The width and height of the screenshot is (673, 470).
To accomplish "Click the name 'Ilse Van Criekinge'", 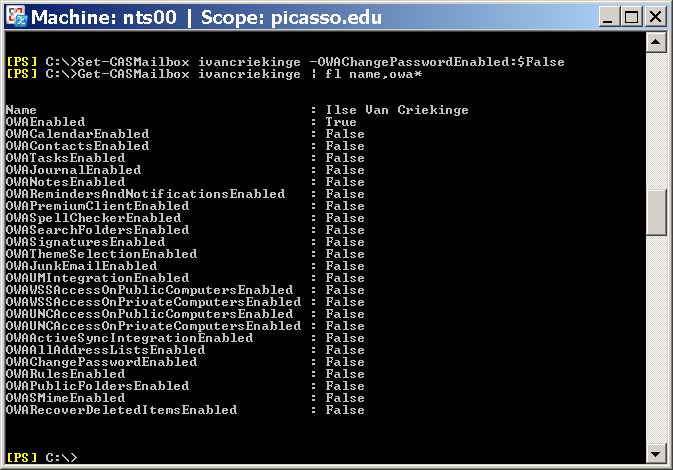I will tap(397, 110).
